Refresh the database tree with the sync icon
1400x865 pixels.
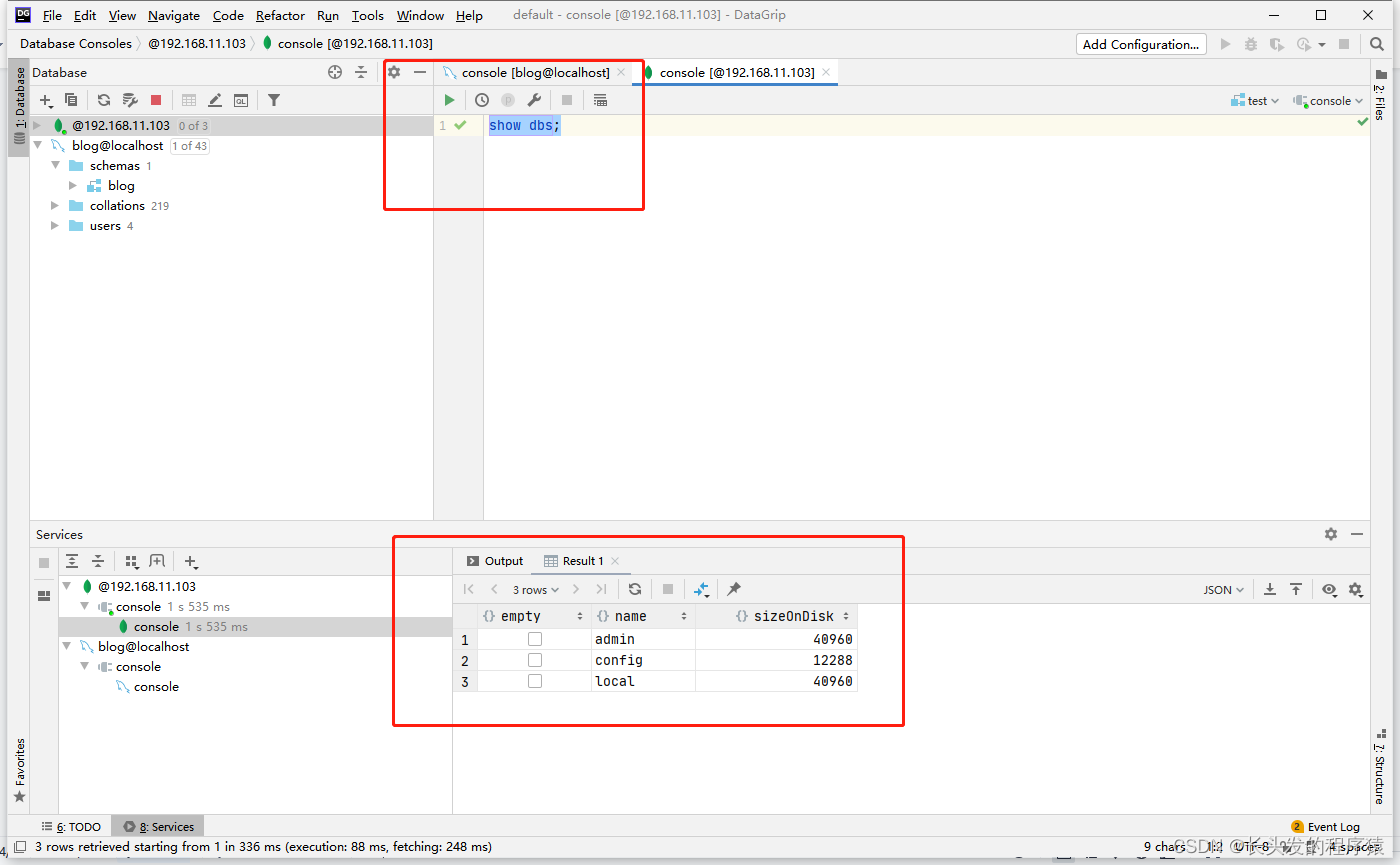[104, 99]
